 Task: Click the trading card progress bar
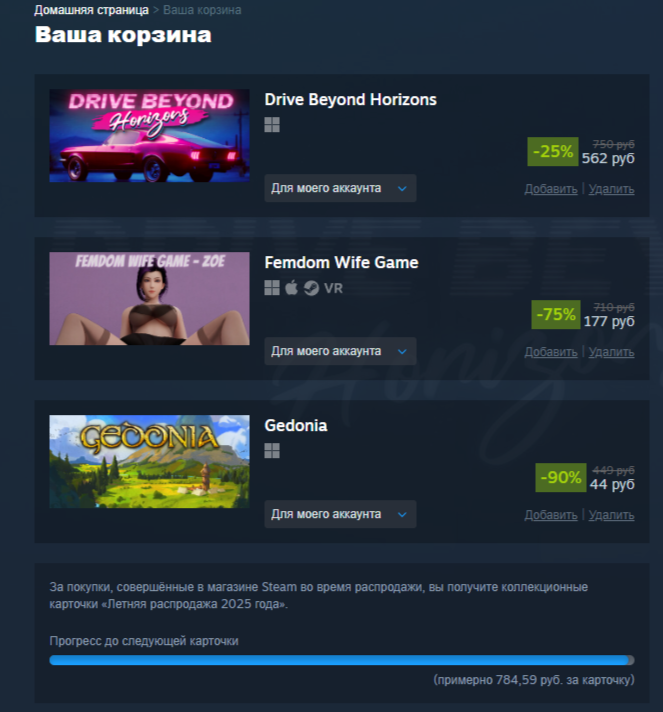341,660
